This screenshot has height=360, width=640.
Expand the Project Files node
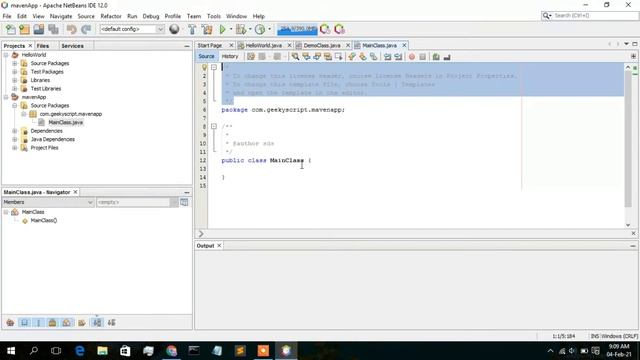pos(15,148)
